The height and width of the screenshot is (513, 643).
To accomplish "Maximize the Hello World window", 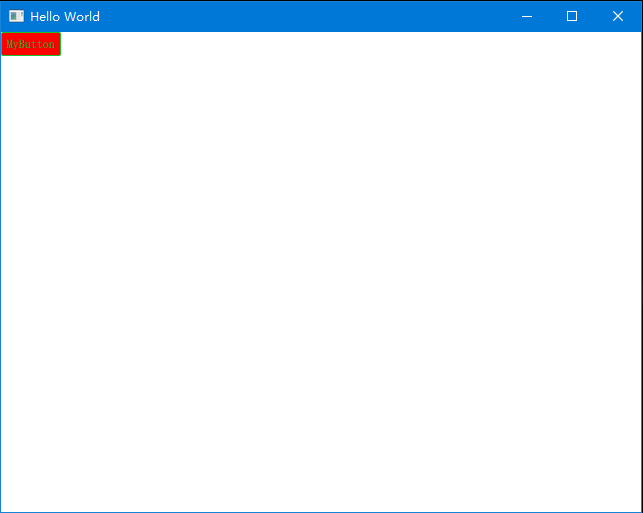I will (572, 16).
